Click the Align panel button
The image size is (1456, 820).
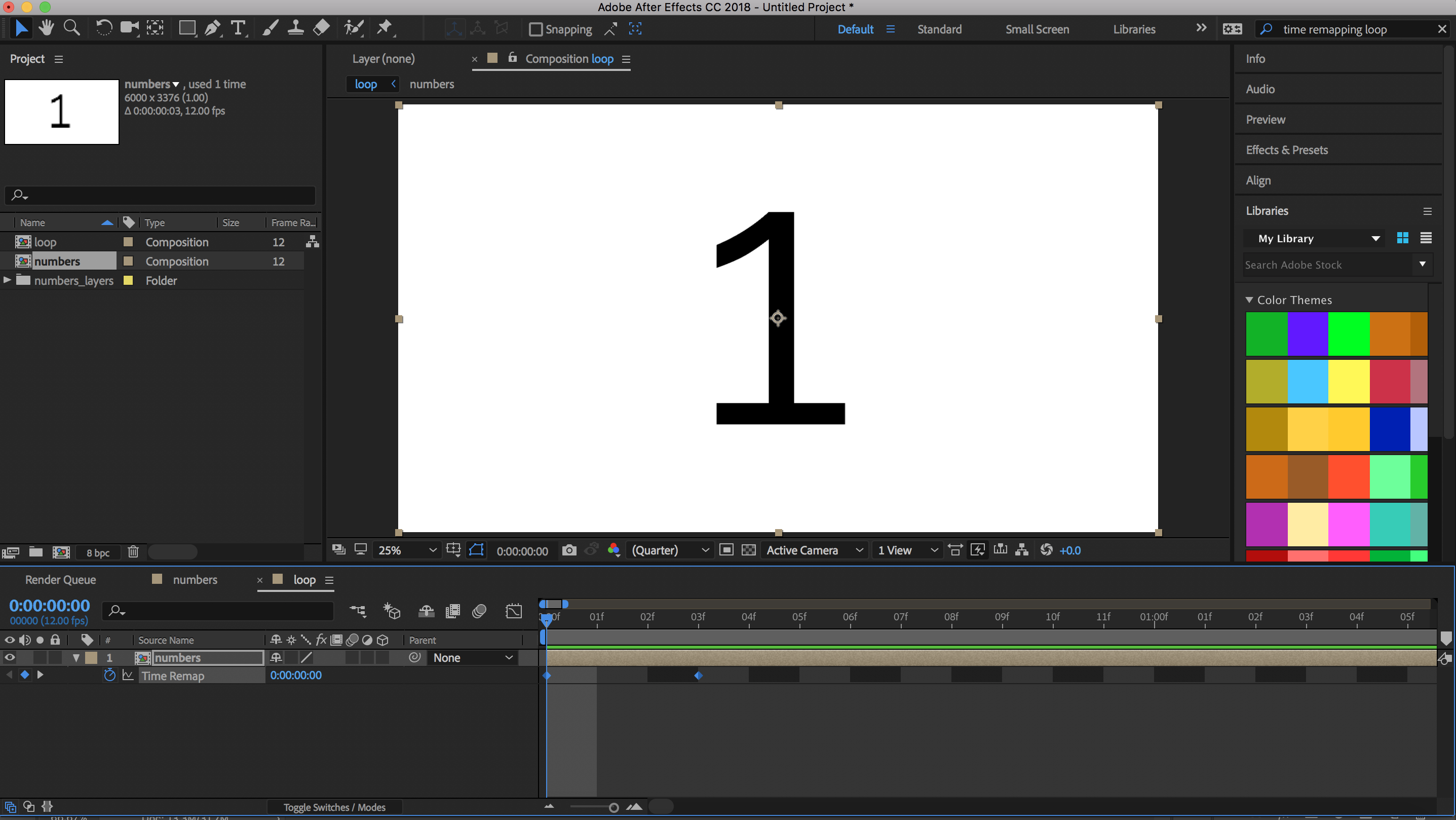(x=1258, y=180)
